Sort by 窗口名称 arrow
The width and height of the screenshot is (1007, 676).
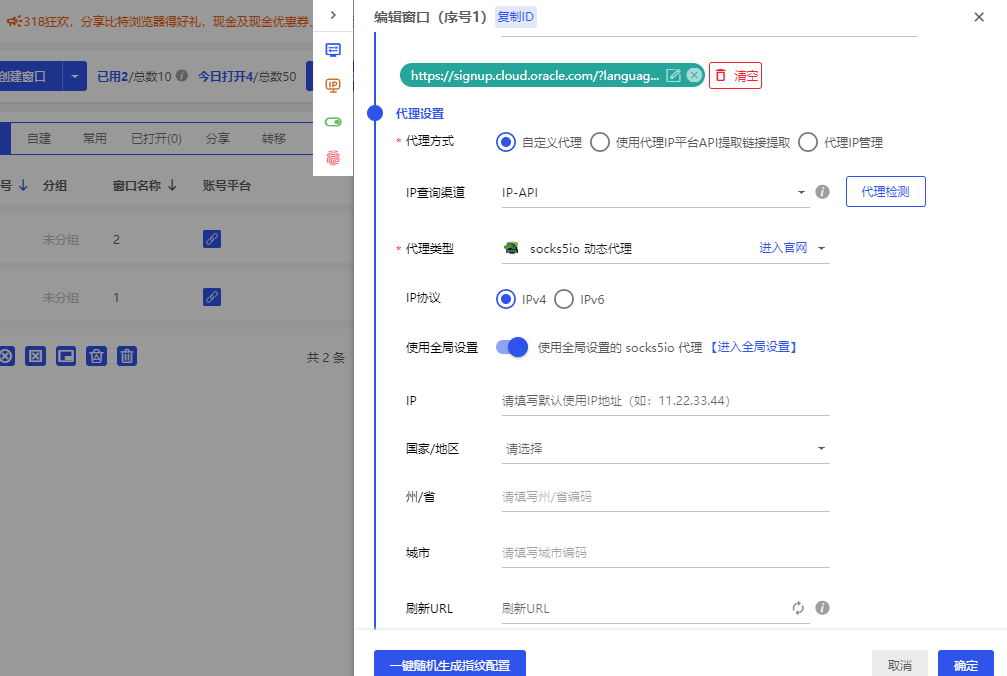172,186
